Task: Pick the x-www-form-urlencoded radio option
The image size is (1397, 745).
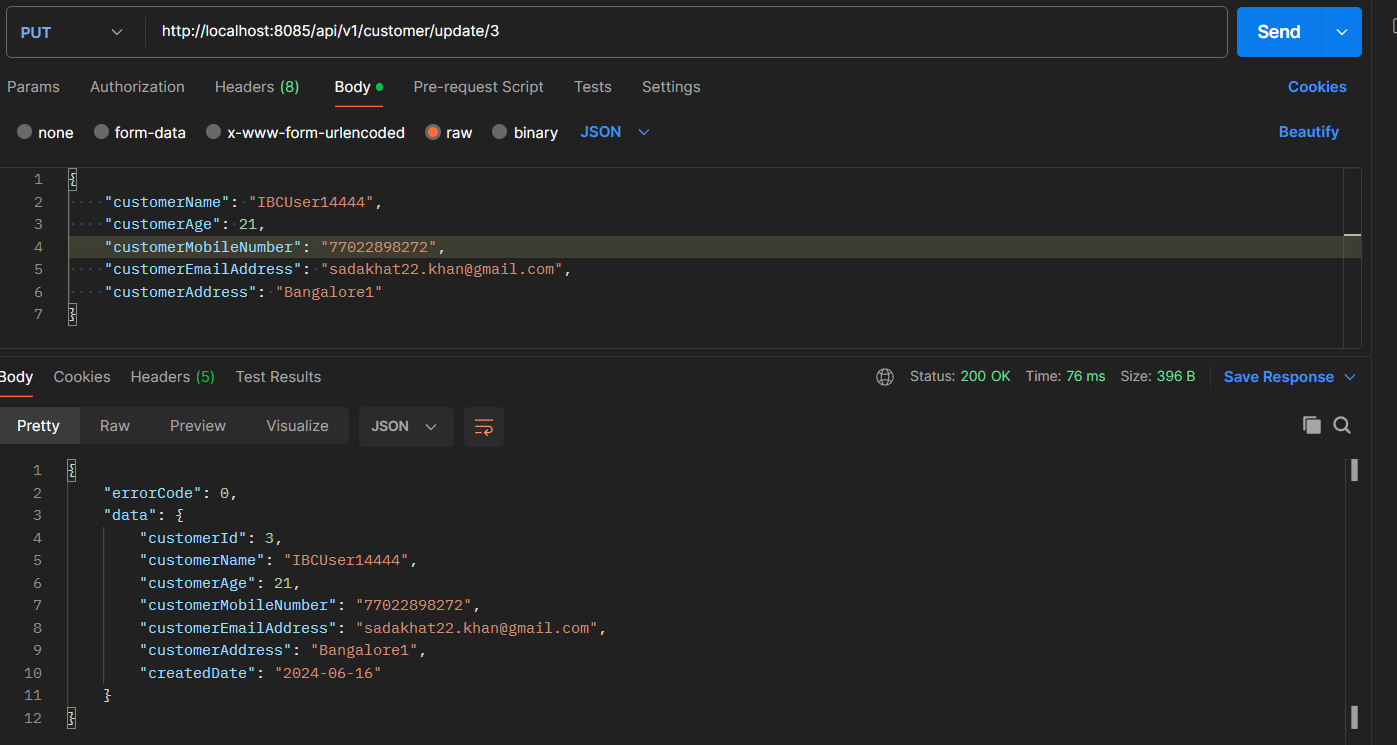Action: tap(213, 132)
